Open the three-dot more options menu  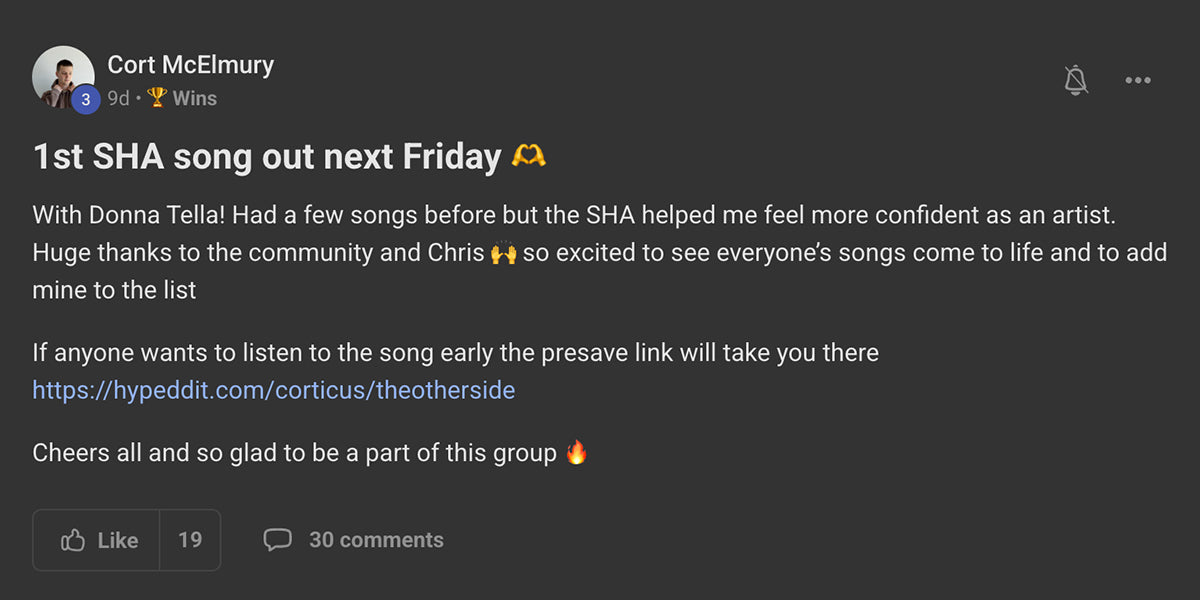tap(1138, 80)
